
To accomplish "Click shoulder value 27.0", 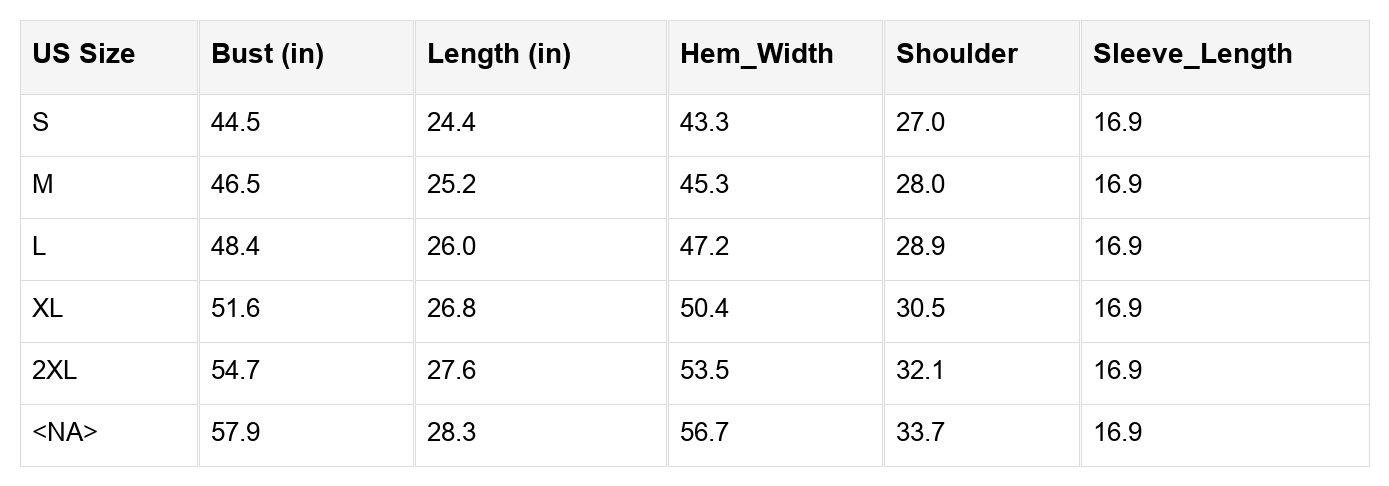I will pos(920,123).
